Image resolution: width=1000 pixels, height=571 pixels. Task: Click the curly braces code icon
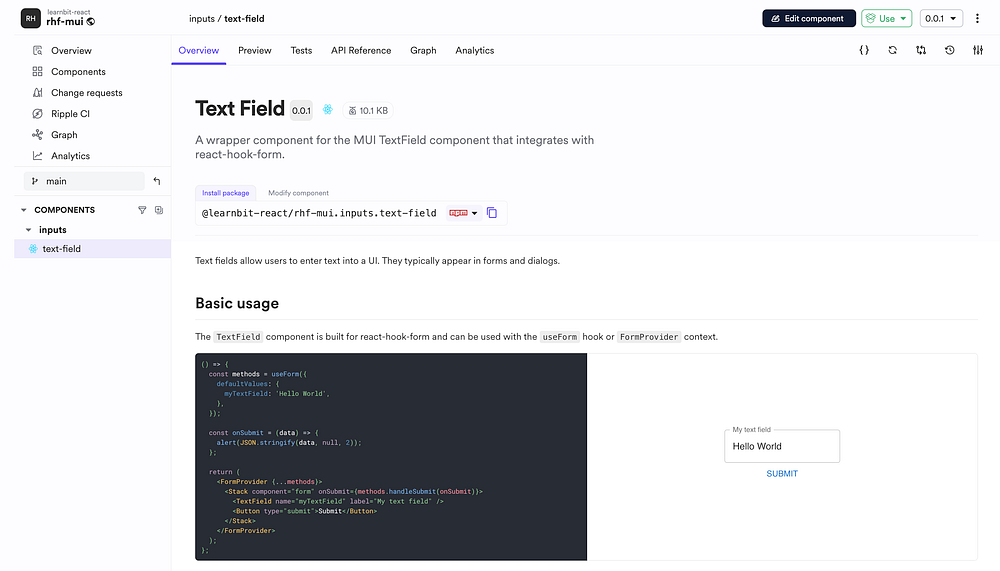click(x=864, y=50)
